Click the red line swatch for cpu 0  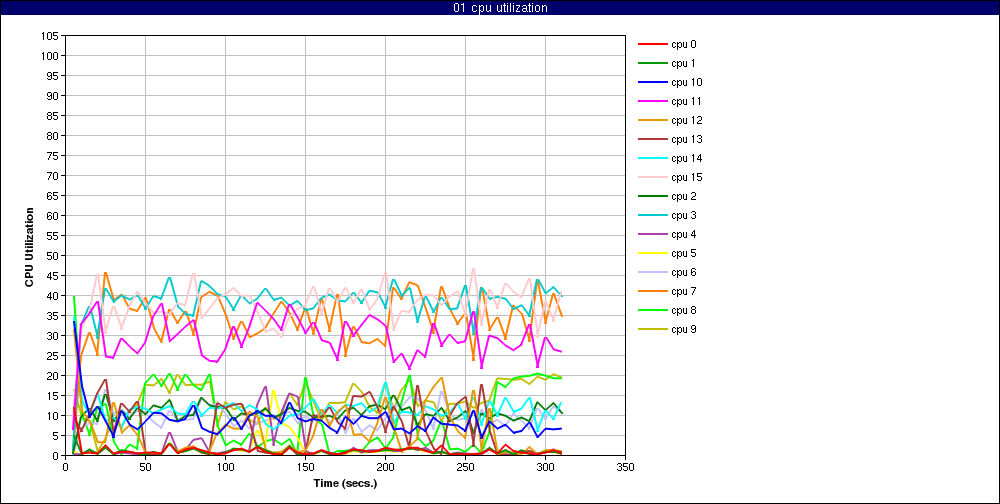[x=652, y=45]
